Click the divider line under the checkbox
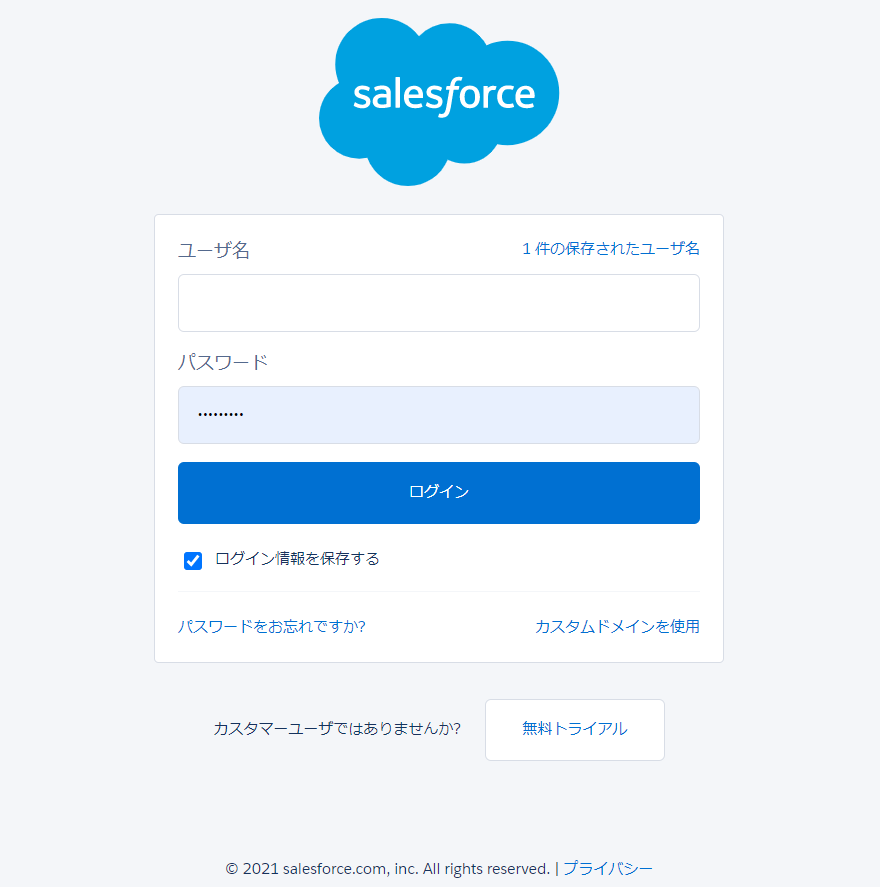The width and height of the screenshot is (880, 887). pos(439,592)
